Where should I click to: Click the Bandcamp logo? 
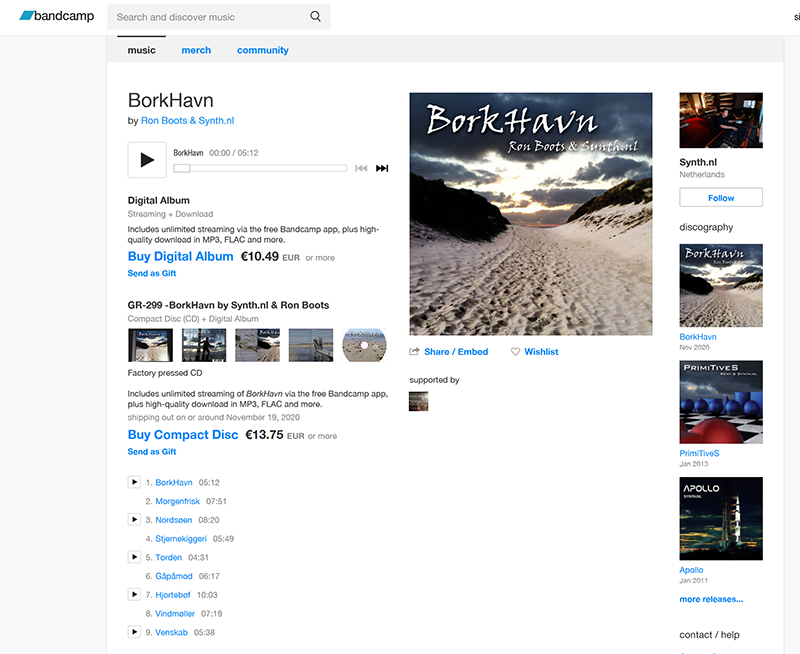[x=57, y=16]
